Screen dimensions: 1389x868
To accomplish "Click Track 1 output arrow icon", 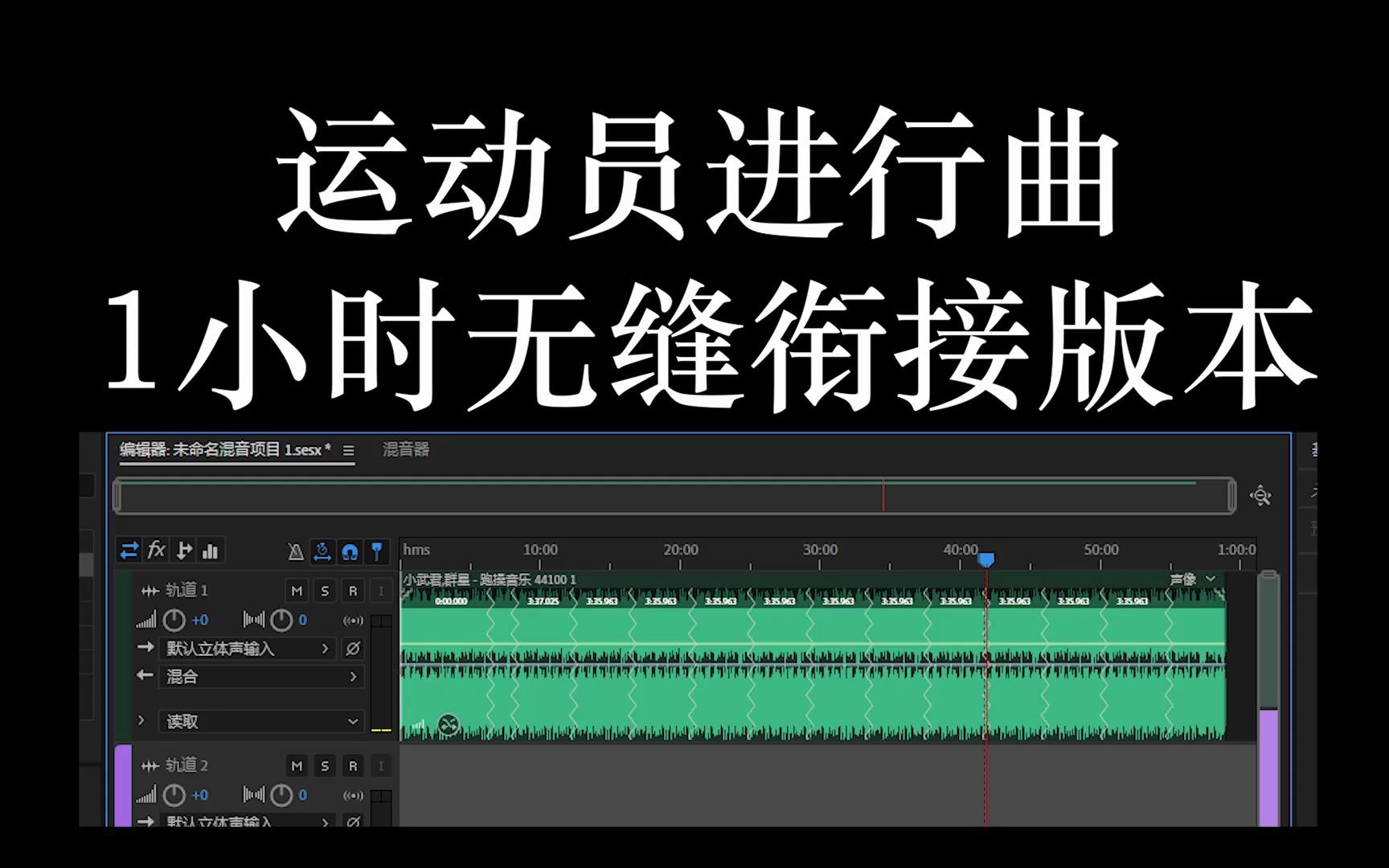I will pos(145,675).
